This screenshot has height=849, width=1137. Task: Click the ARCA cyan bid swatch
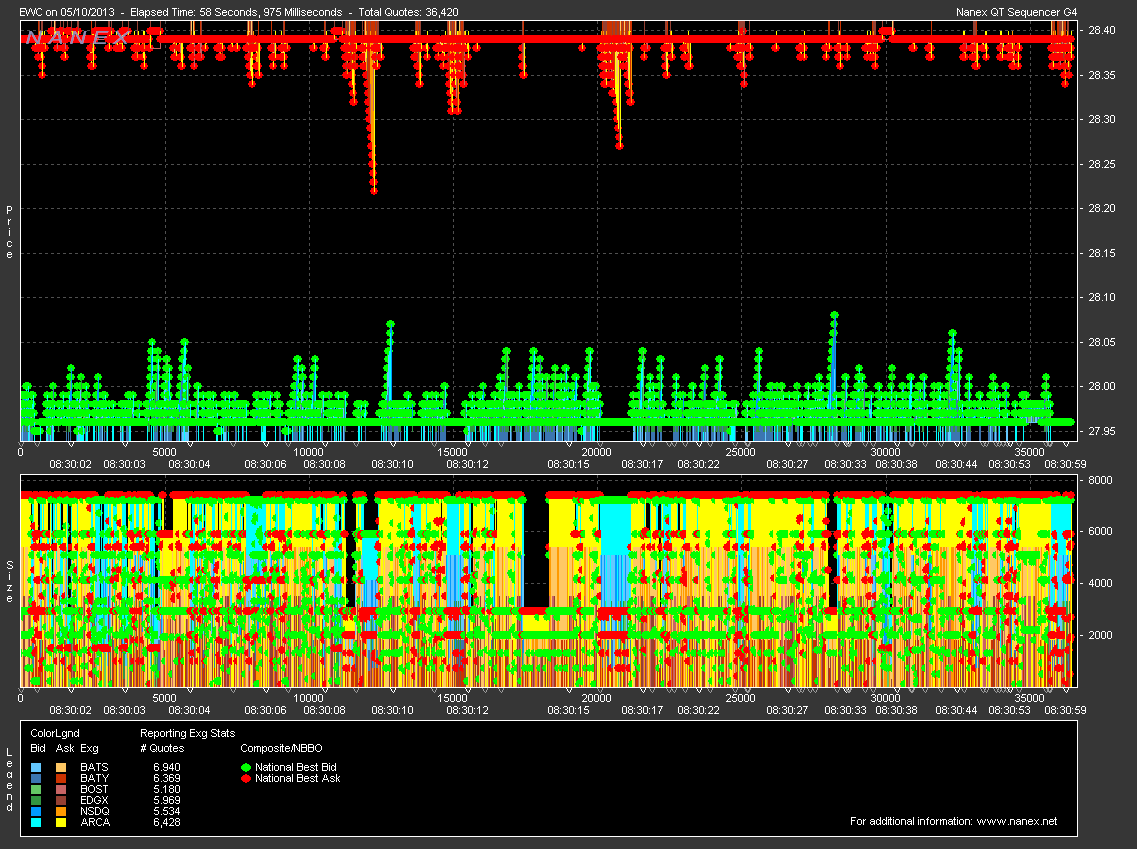click(36, 822)
